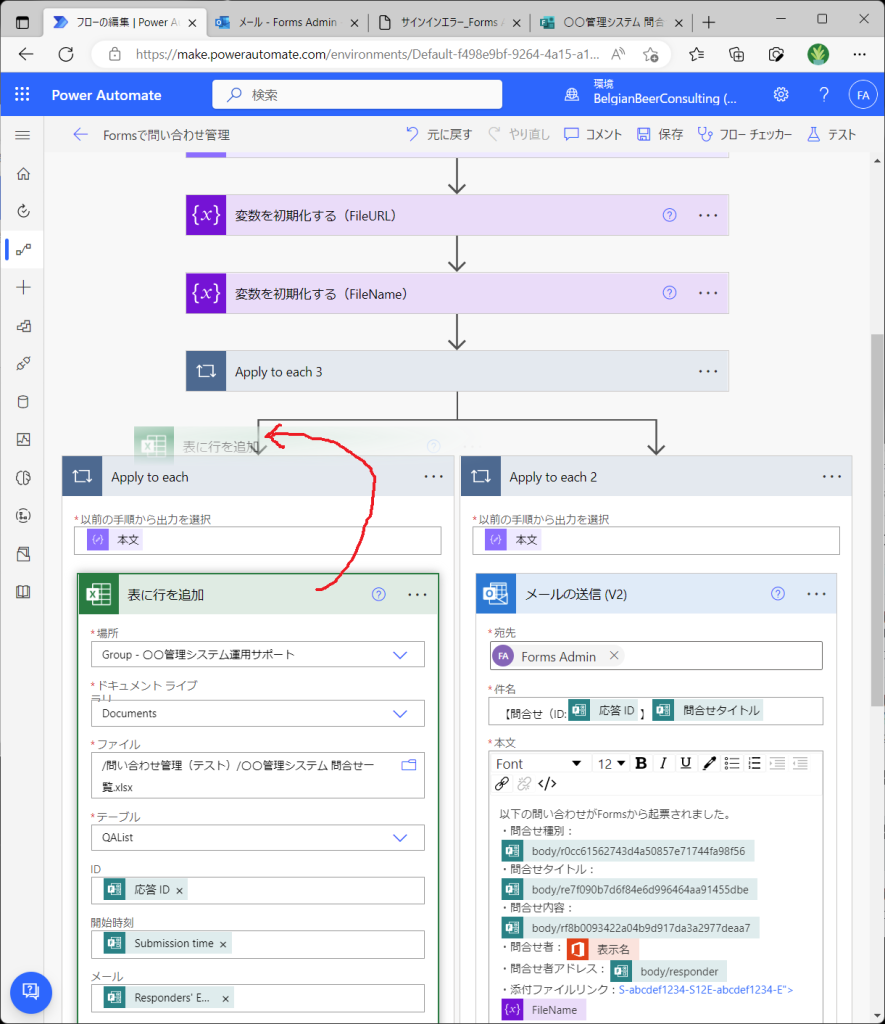The height and width of the screenshot is (1024, 885).
Task: Open the menu for 変数を初期化する (FileURL)
Action: tap(708, 215)
